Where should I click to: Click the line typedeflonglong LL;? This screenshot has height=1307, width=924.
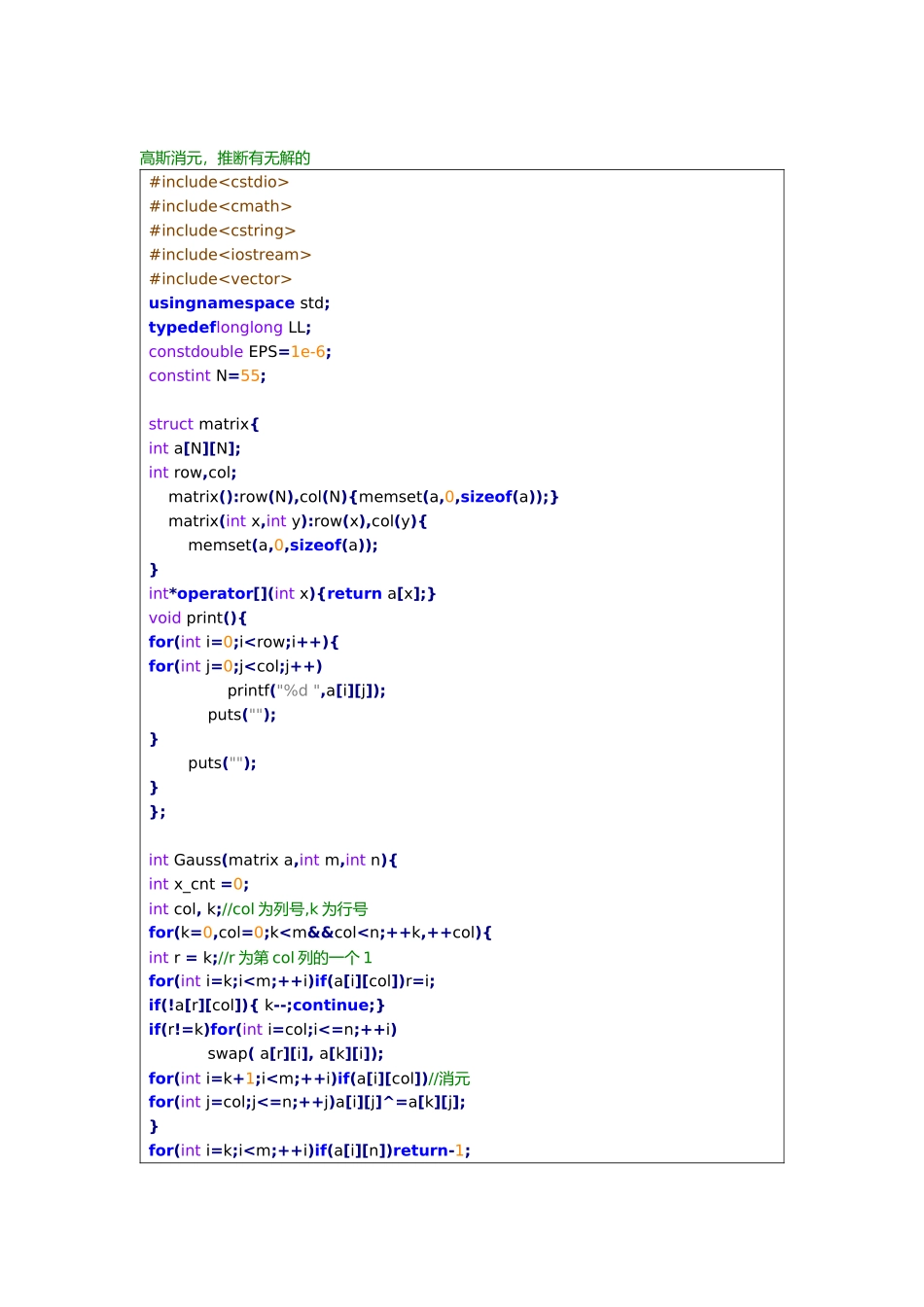click(x=230, y=328)
